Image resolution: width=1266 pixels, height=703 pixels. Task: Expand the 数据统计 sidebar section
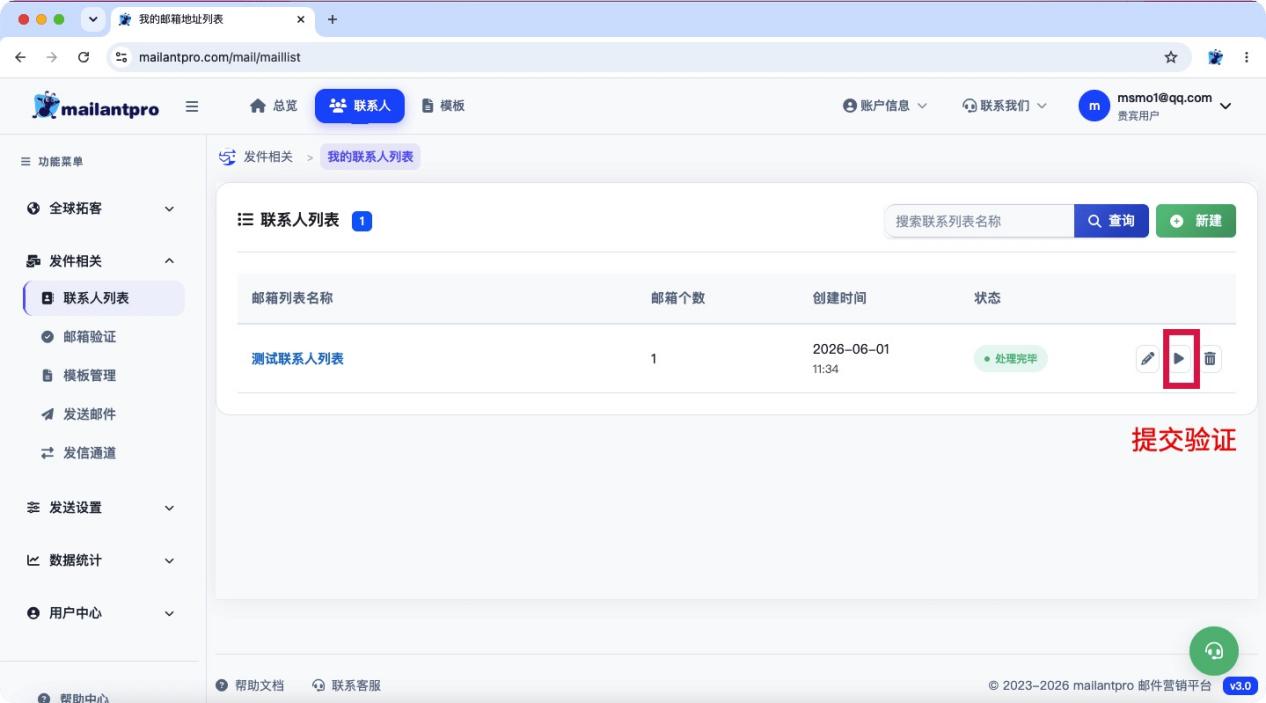(100, 561)
